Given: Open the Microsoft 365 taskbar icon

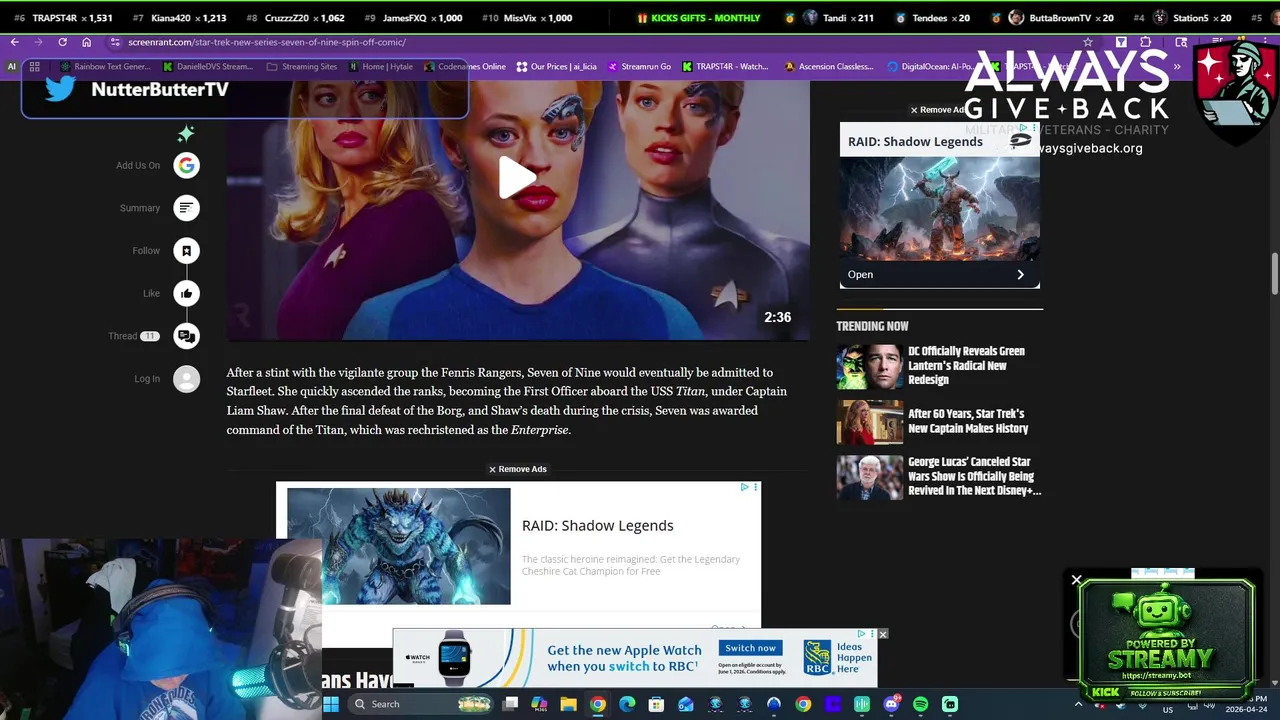Looking at the screenshot, I should pyautogui.click(x=539, y=704).
